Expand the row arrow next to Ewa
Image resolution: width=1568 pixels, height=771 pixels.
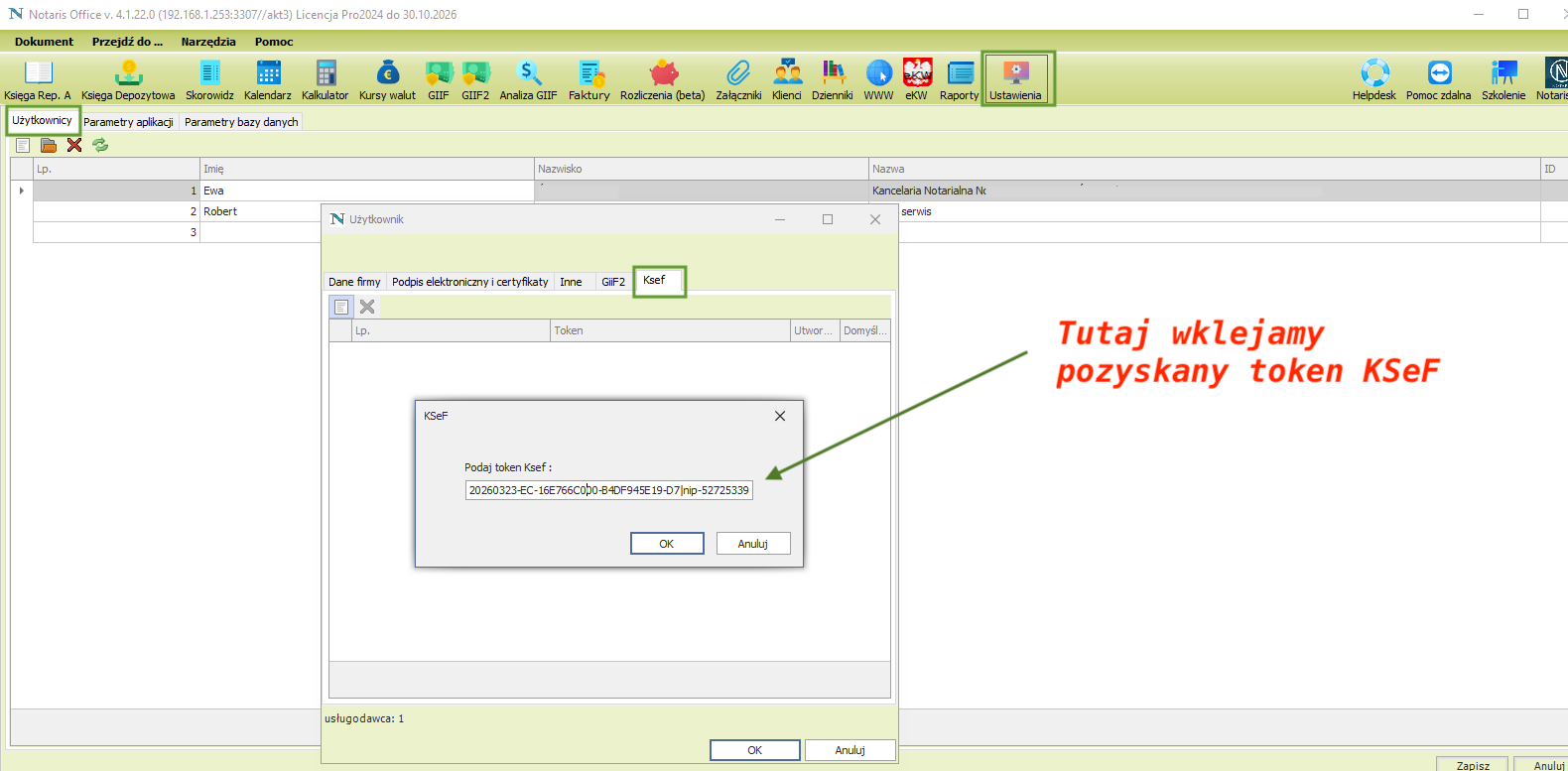[x=22, y=191]
